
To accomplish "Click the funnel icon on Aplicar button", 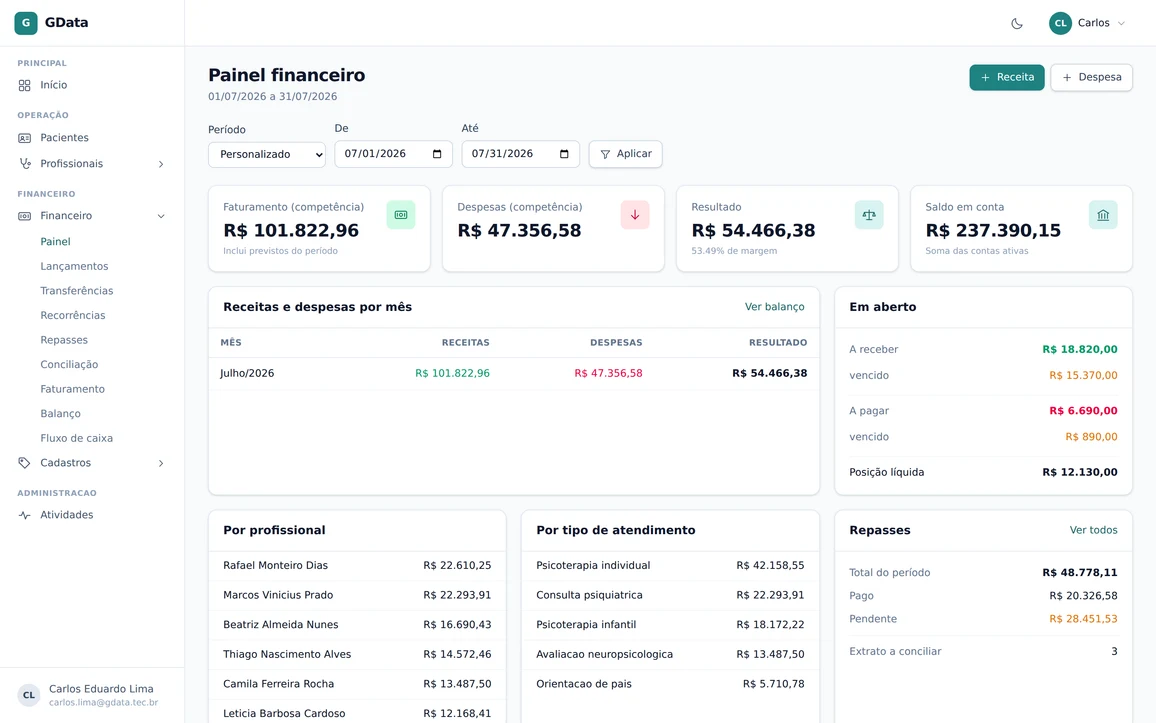I will coord(605,155).
